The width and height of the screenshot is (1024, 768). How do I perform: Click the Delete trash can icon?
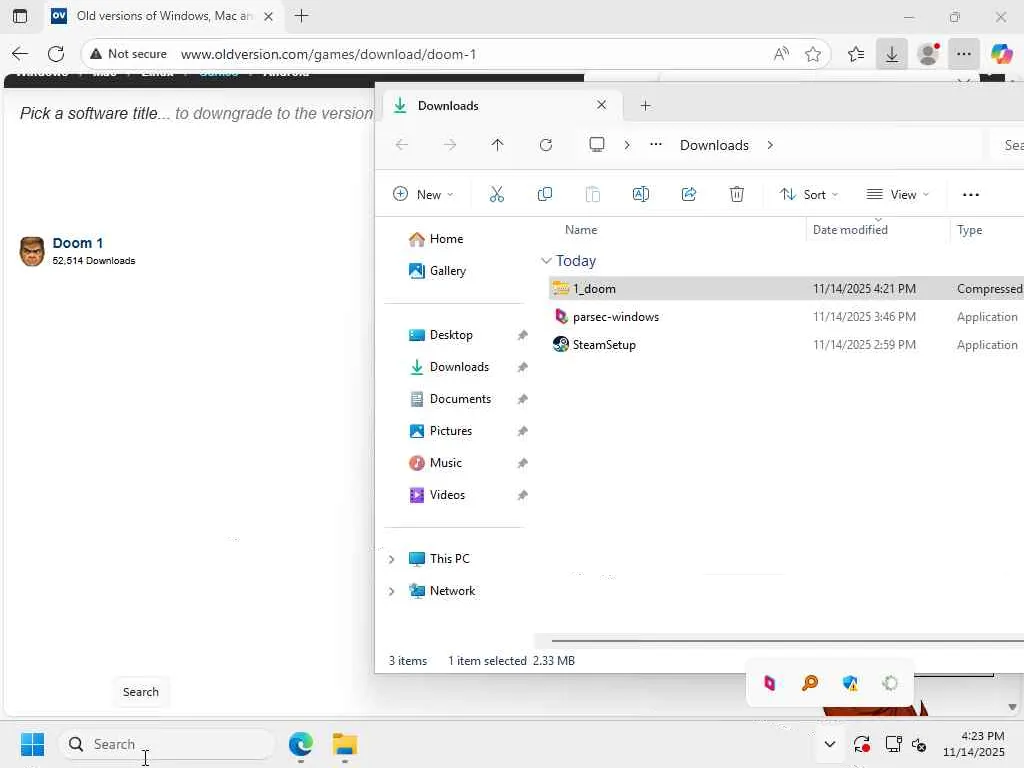(737, 194)
